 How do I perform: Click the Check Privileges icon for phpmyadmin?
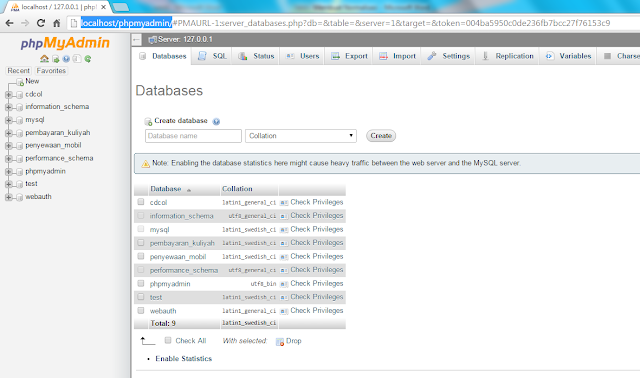click(x=284, y=284)
